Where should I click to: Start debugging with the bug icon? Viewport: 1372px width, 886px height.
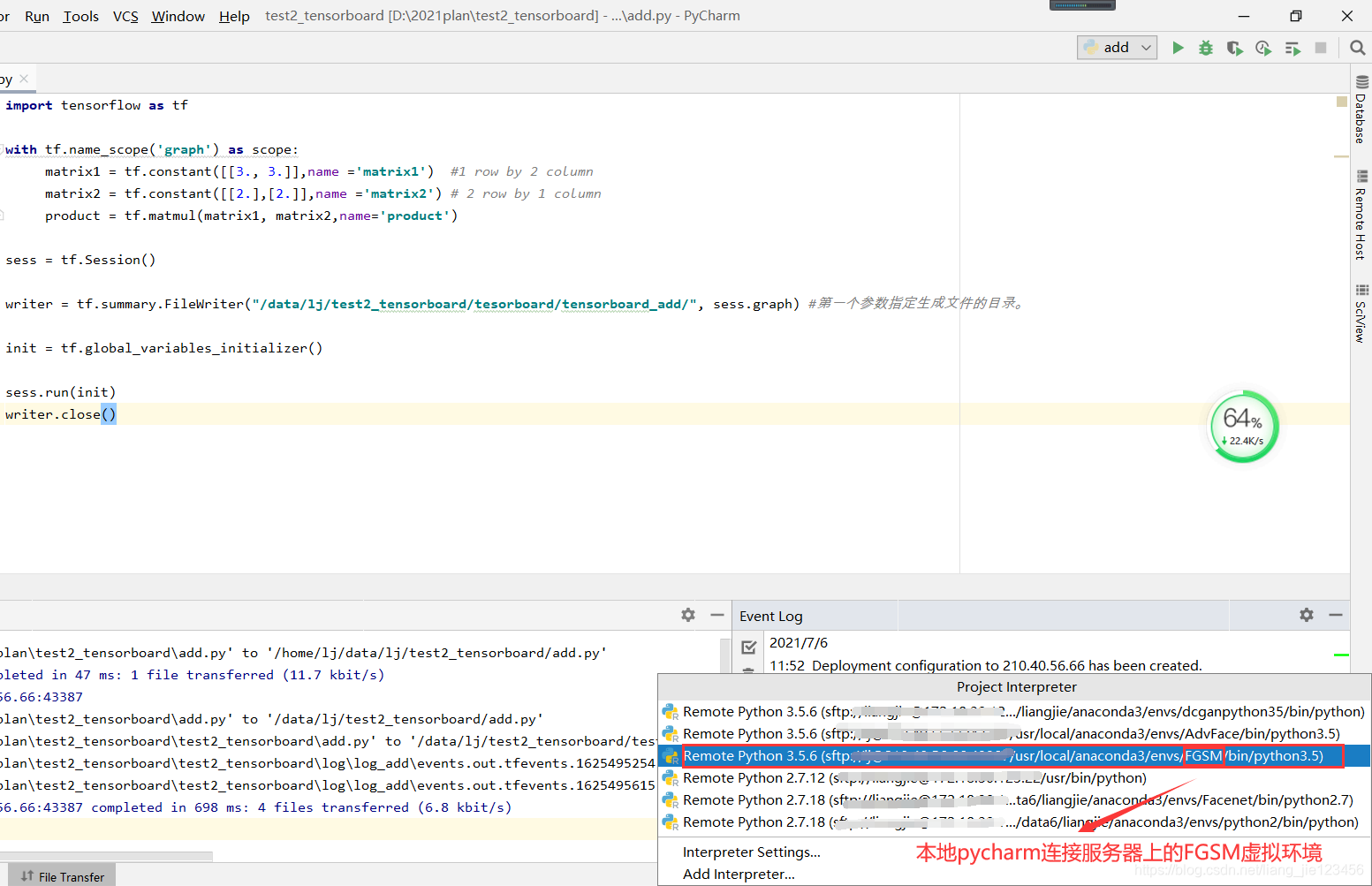tap(1206, 48)
